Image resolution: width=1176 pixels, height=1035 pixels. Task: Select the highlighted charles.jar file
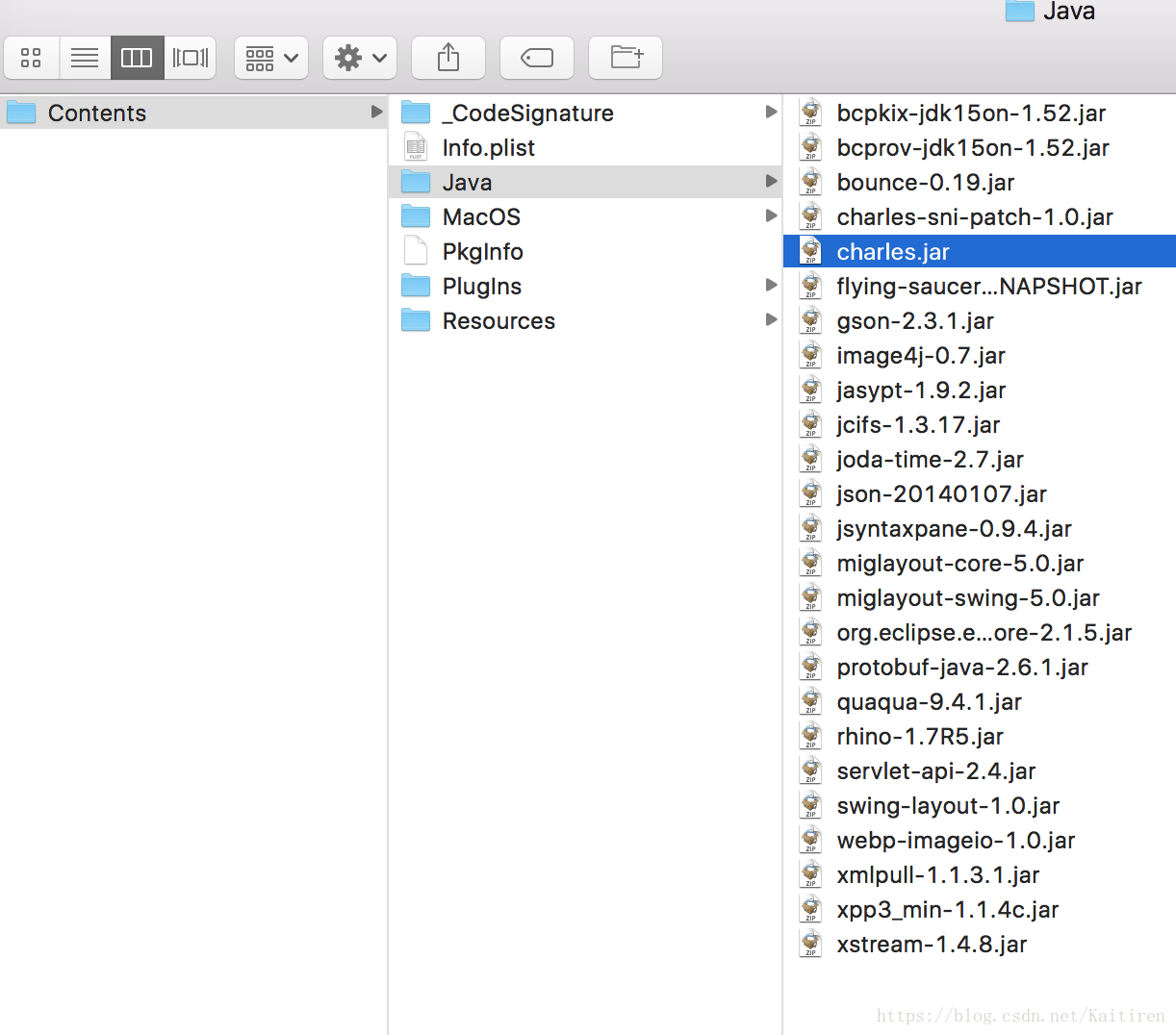(980, 251)
